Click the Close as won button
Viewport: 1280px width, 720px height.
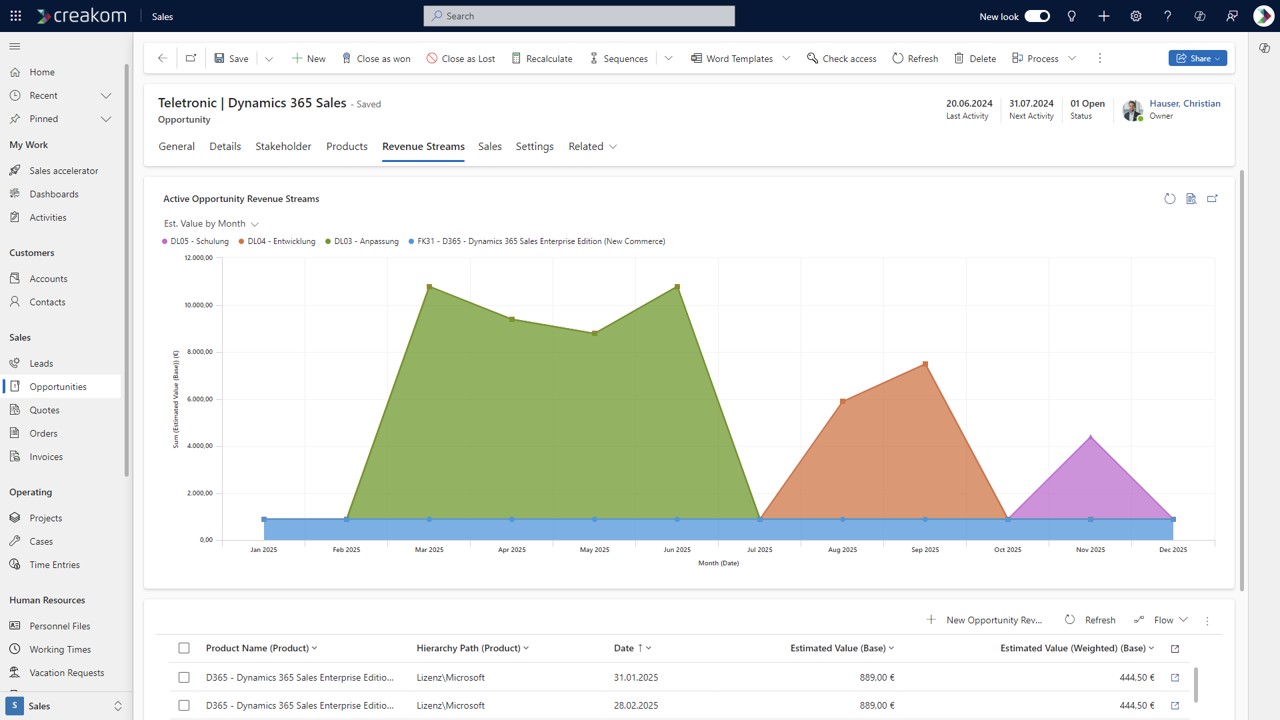tap(376, 58)
